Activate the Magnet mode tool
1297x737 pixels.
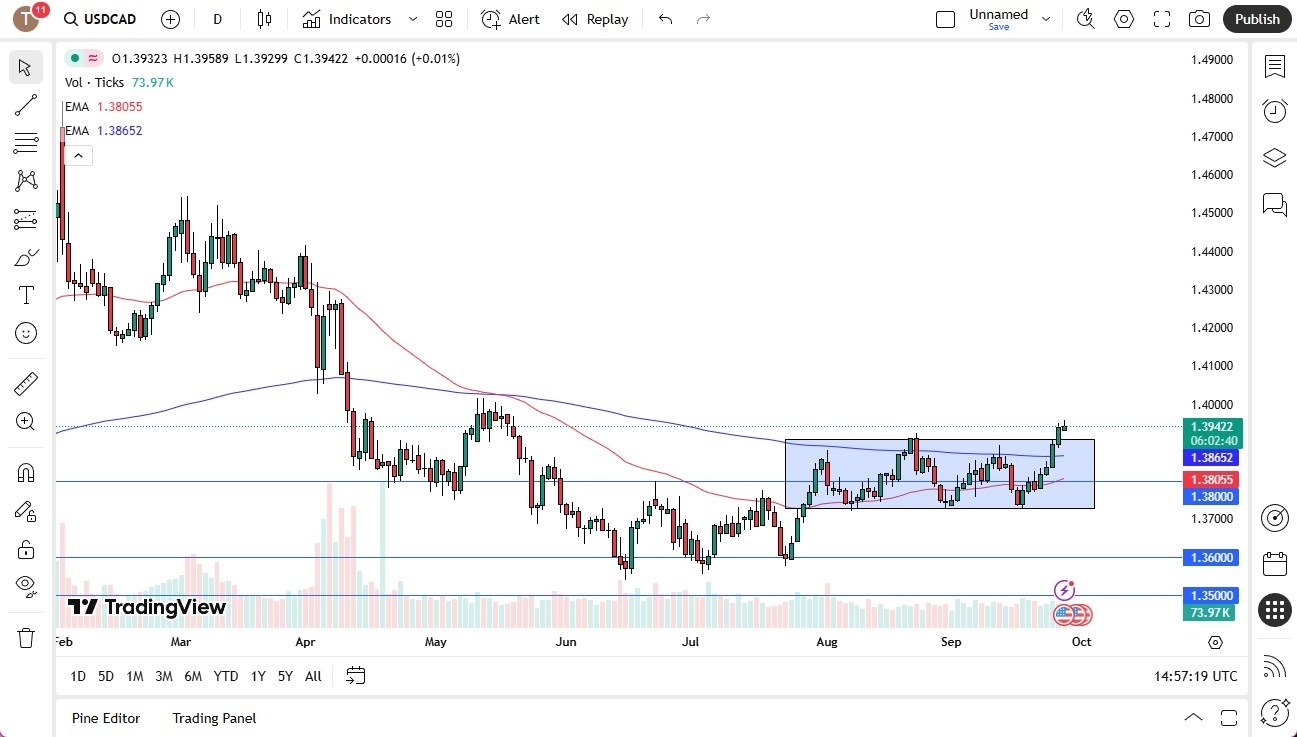[25, 472]
